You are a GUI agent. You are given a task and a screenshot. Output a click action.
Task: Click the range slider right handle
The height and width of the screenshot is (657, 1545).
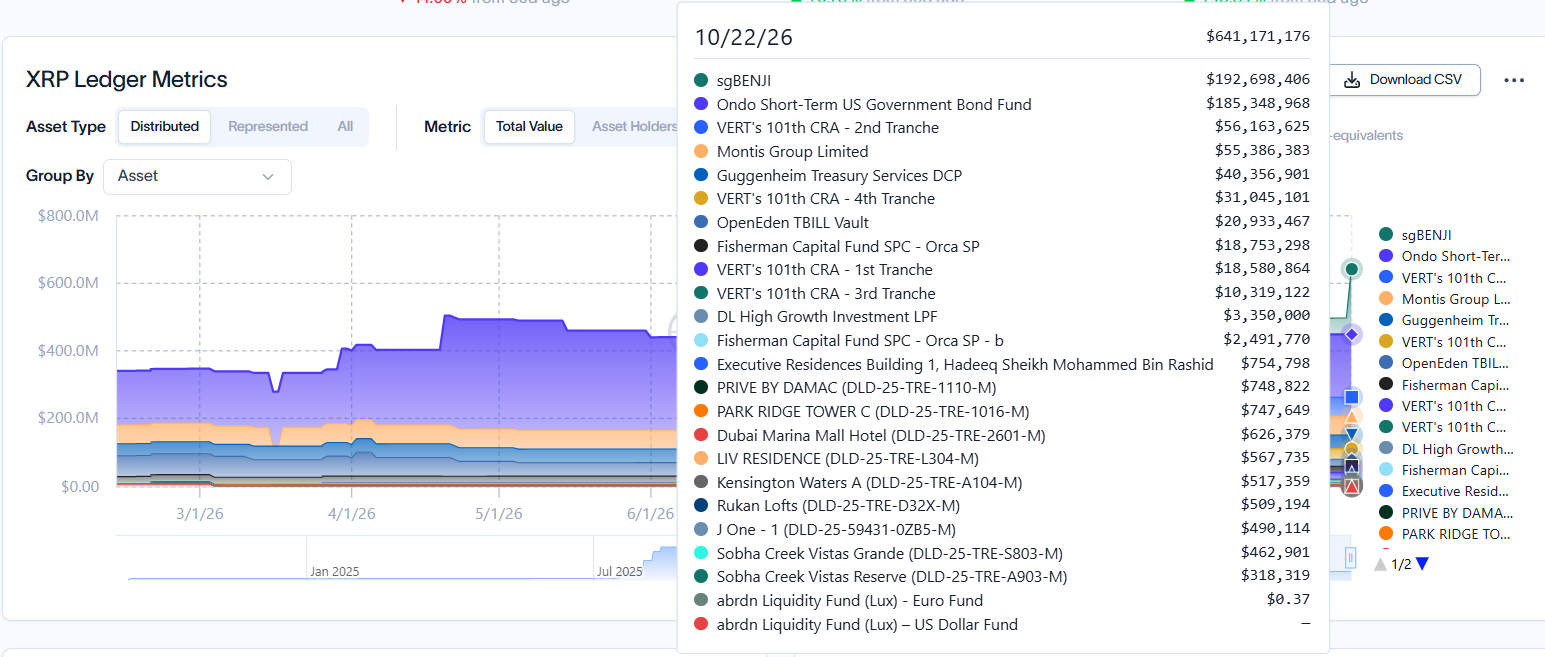1350,557
